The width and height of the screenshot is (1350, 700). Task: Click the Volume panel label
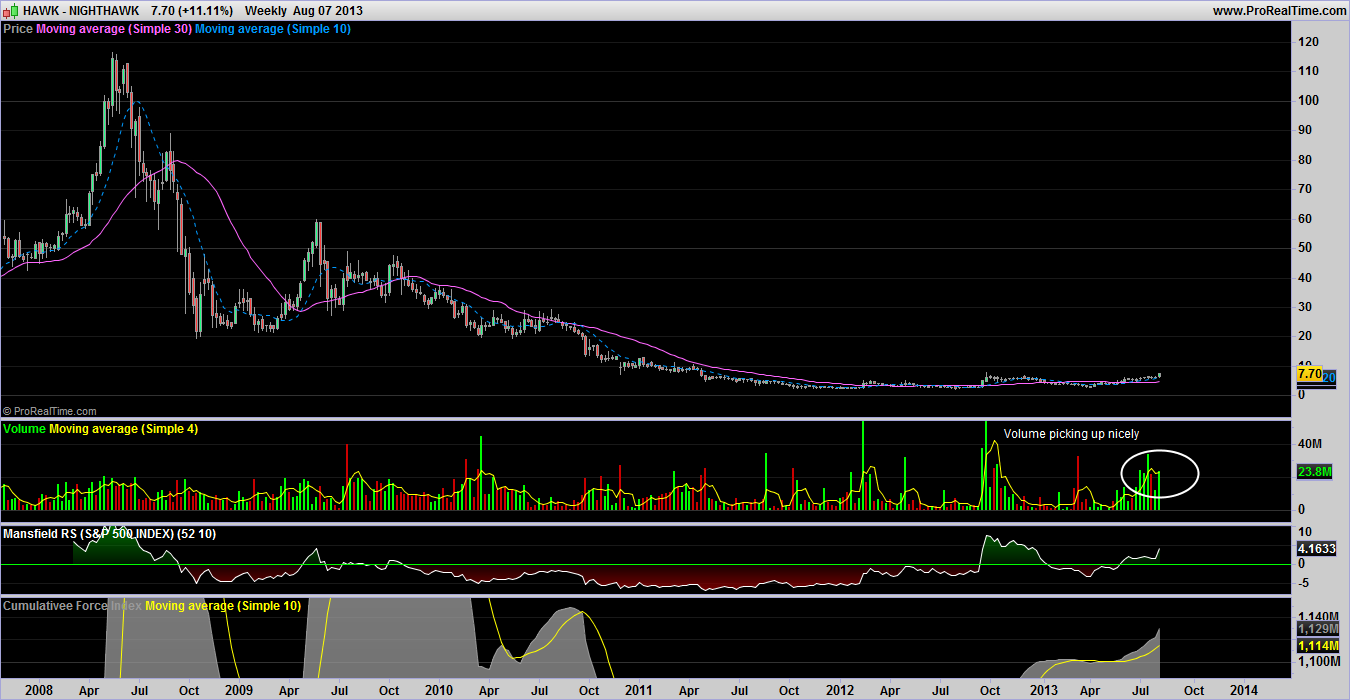coord(25,429)
